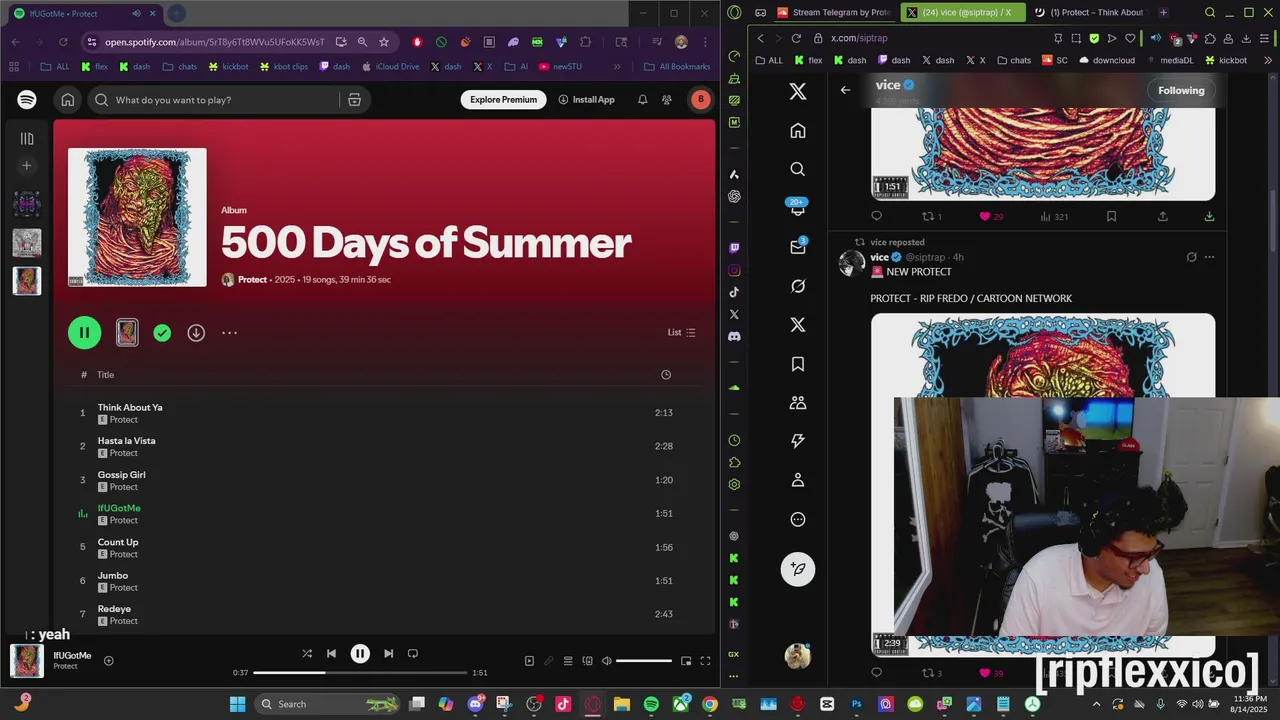Open Spotify Friend Activity icon
Screen dimensions: 1280x720
[667, 100]
